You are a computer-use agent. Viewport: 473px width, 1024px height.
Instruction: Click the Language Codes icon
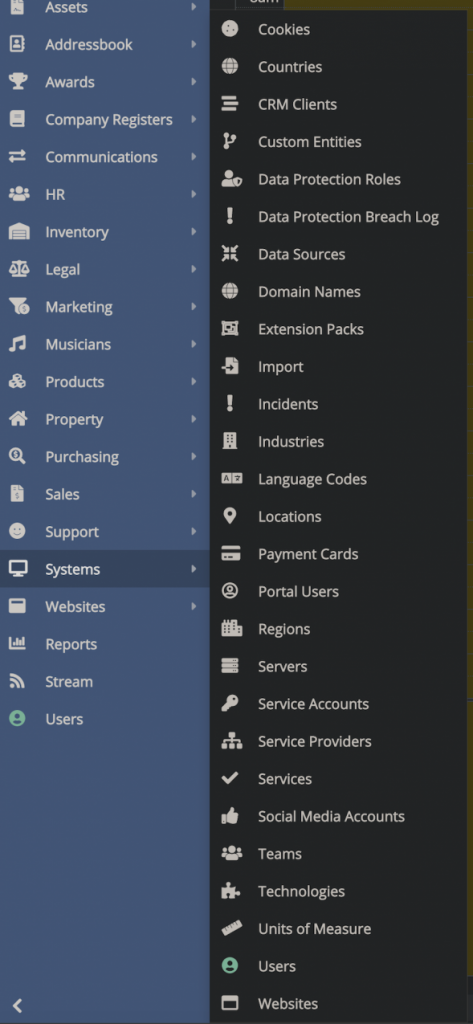point(232,479)
